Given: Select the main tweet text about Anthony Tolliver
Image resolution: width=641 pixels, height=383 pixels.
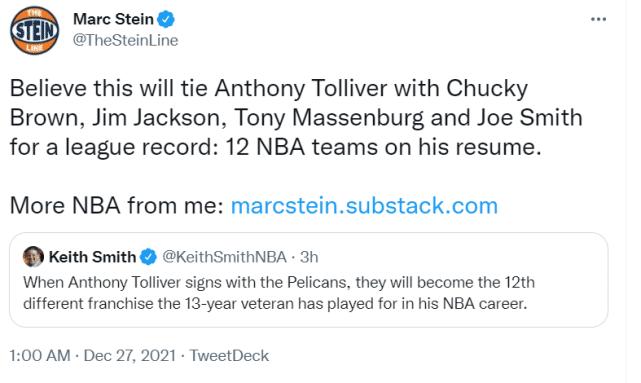Looking at the screenshot, I should click(x=296, y=118).
